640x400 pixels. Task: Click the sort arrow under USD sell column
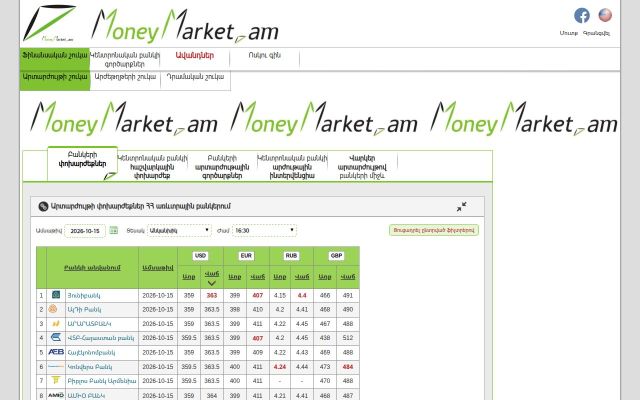(x=211, y=283)
